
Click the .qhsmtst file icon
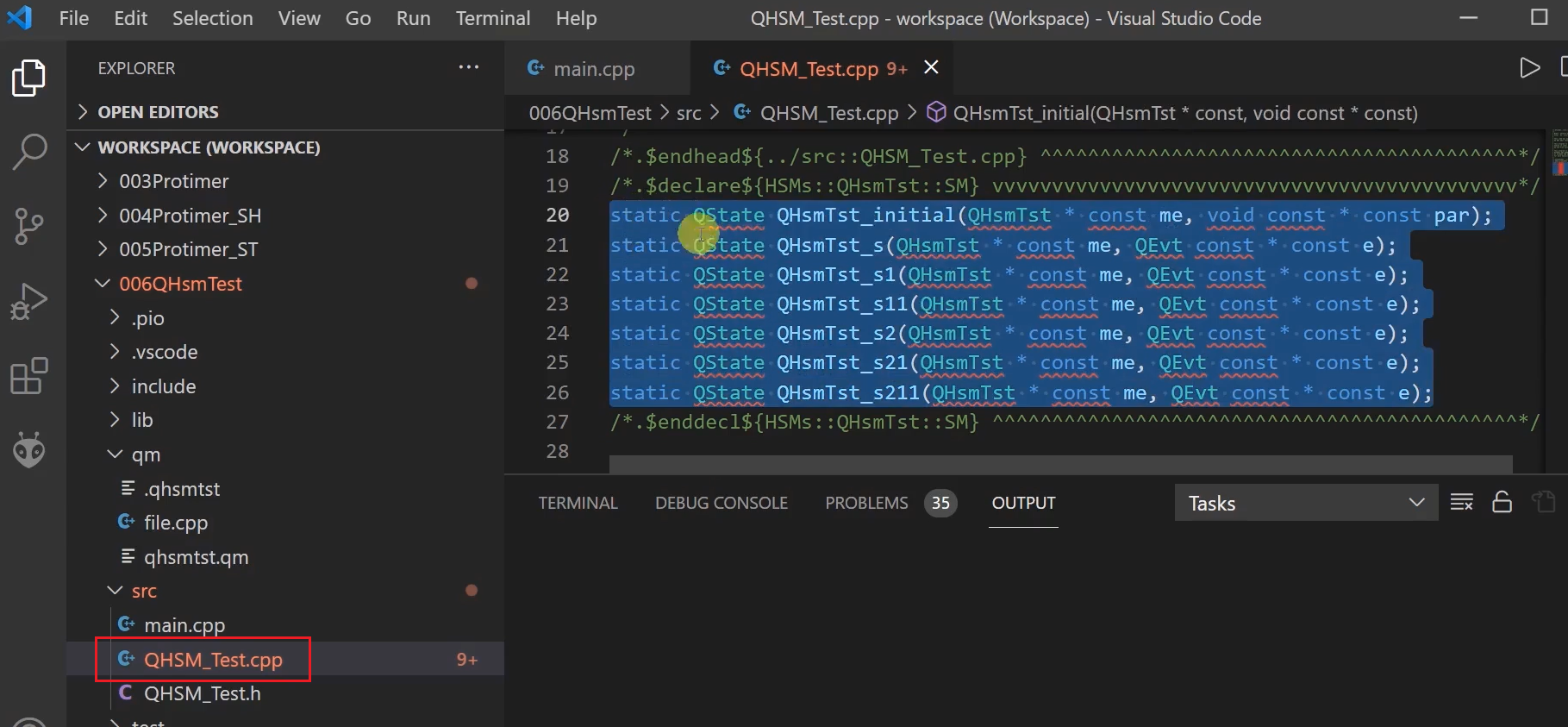(128, 488)
